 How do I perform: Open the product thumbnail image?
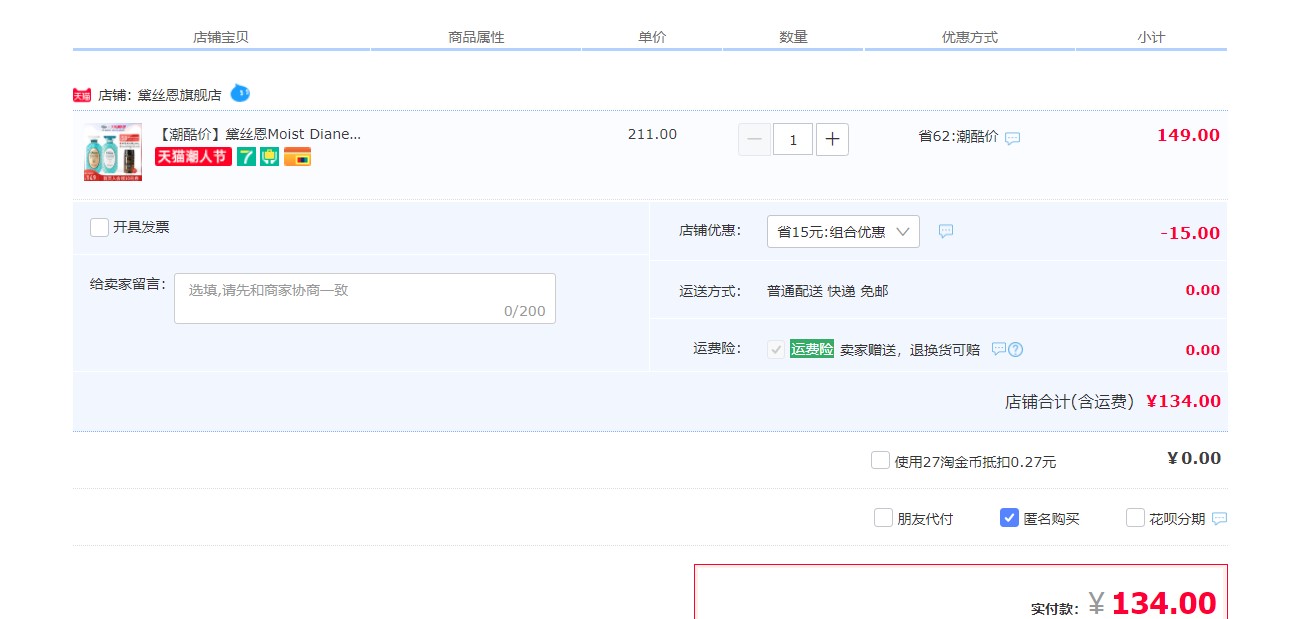click(113, 152)
